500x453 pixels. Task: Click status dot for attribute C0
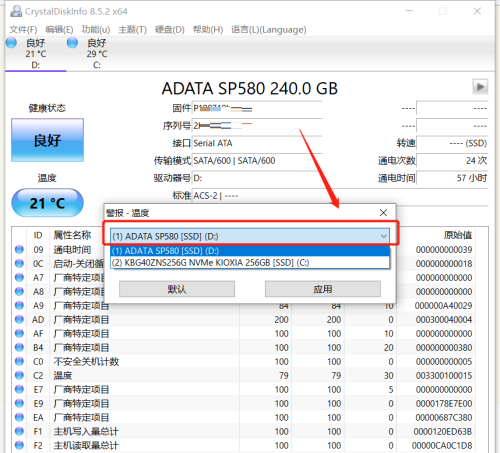tap(19, 361)
